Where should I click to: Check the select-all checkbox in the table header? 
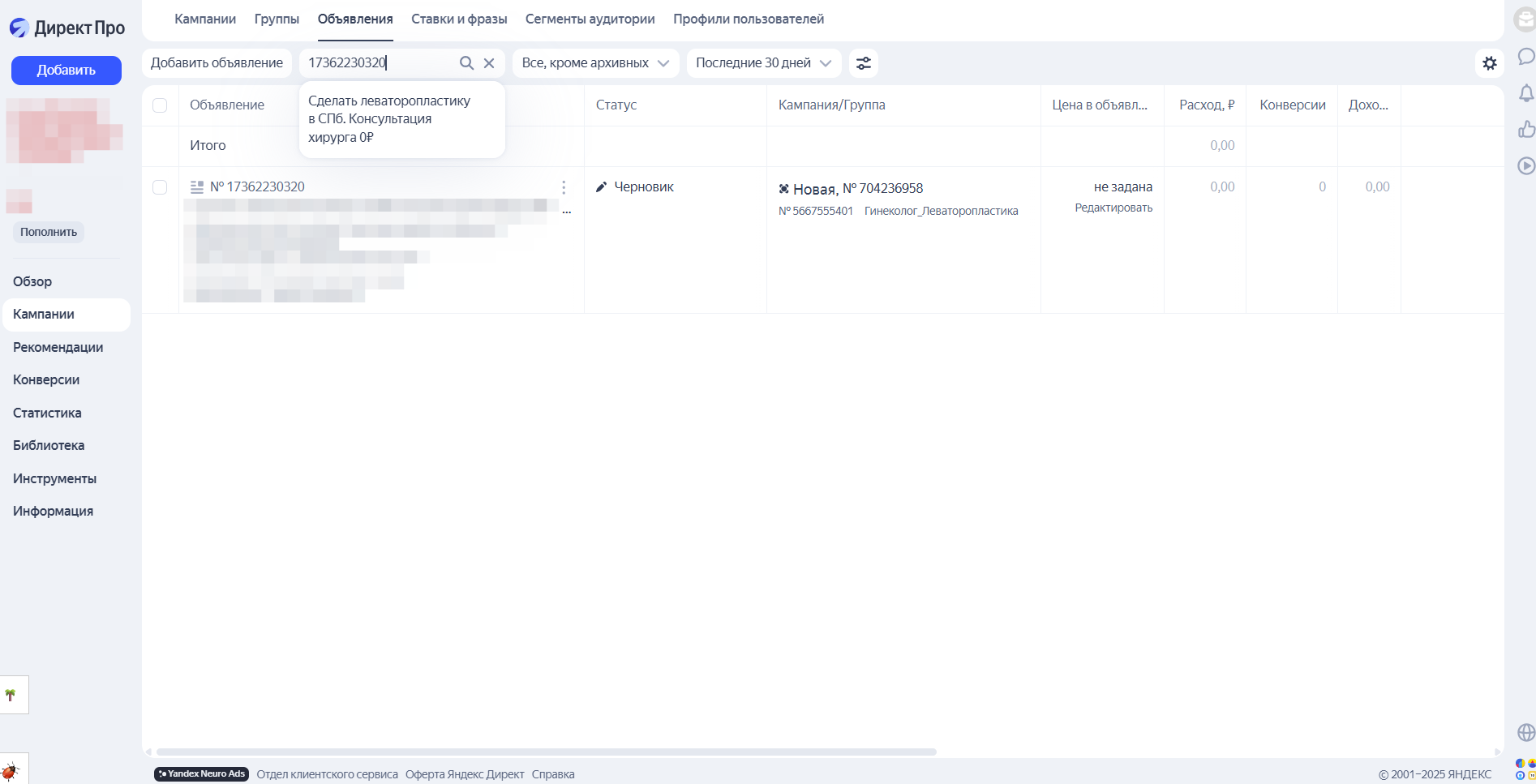point(160,105)
